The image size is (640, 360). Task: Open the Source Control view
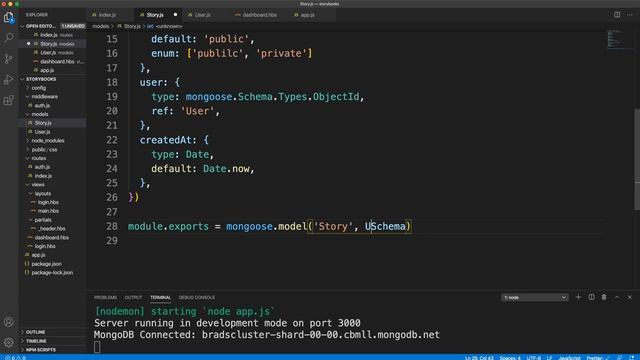coord(9,58)
